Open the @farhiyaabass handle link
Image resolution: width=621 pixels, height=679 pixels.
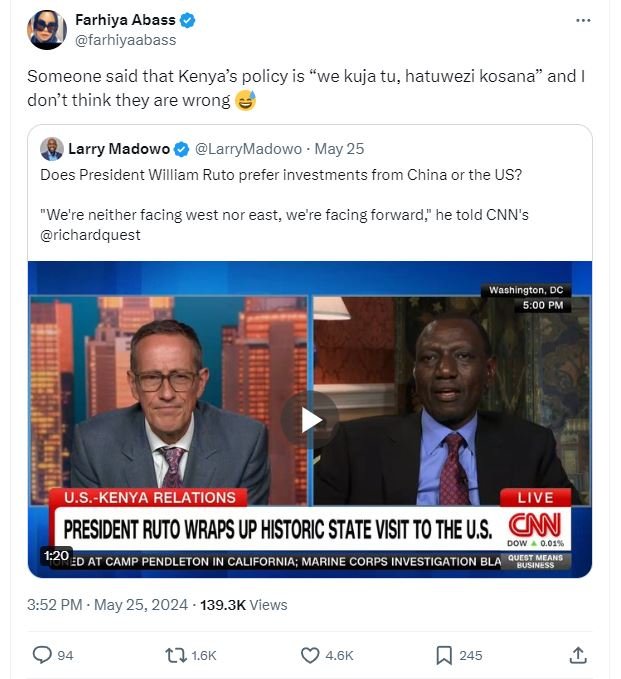coord(126,40)
